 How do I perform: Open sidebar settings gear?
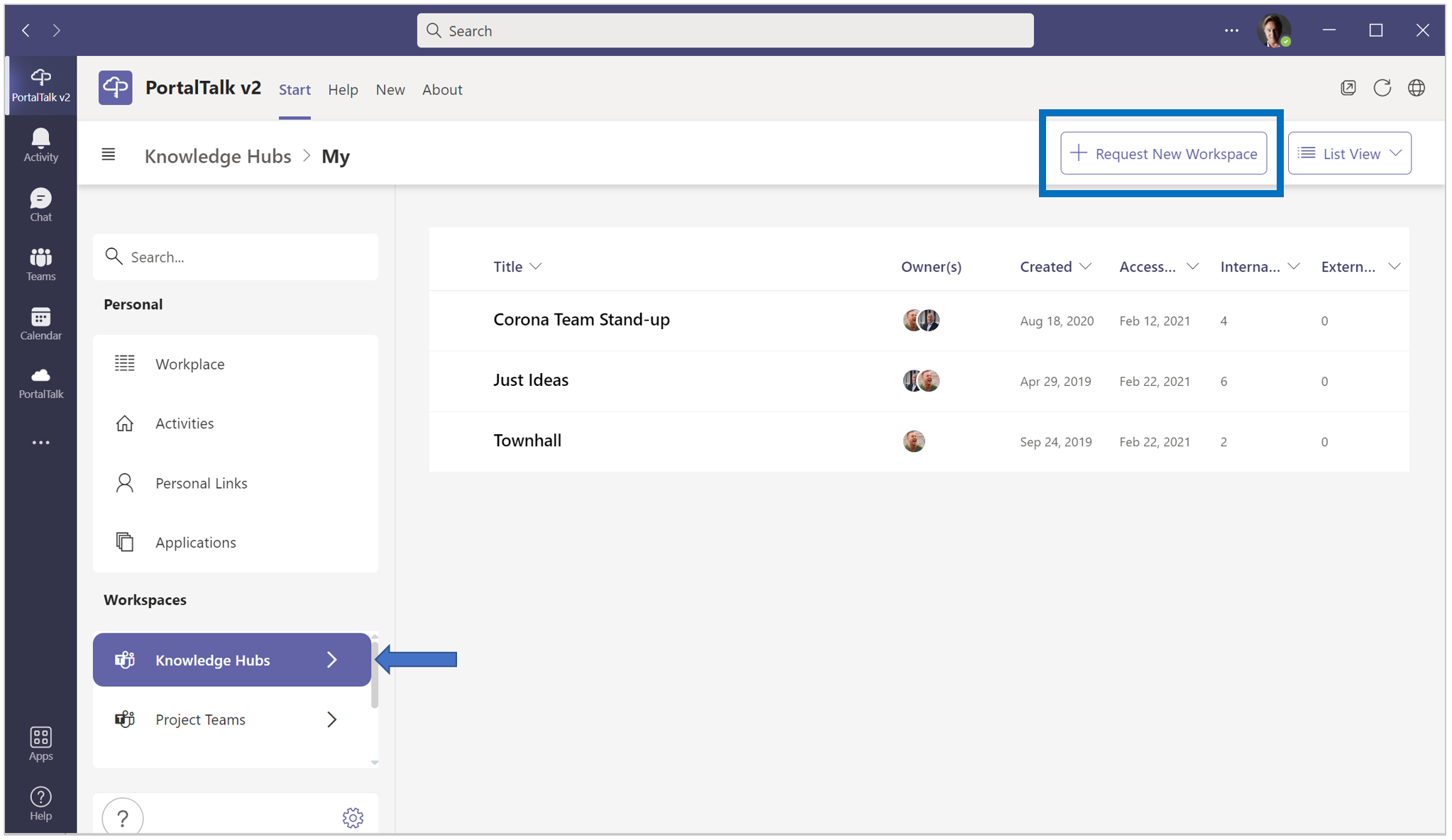[x=353, y=817]
